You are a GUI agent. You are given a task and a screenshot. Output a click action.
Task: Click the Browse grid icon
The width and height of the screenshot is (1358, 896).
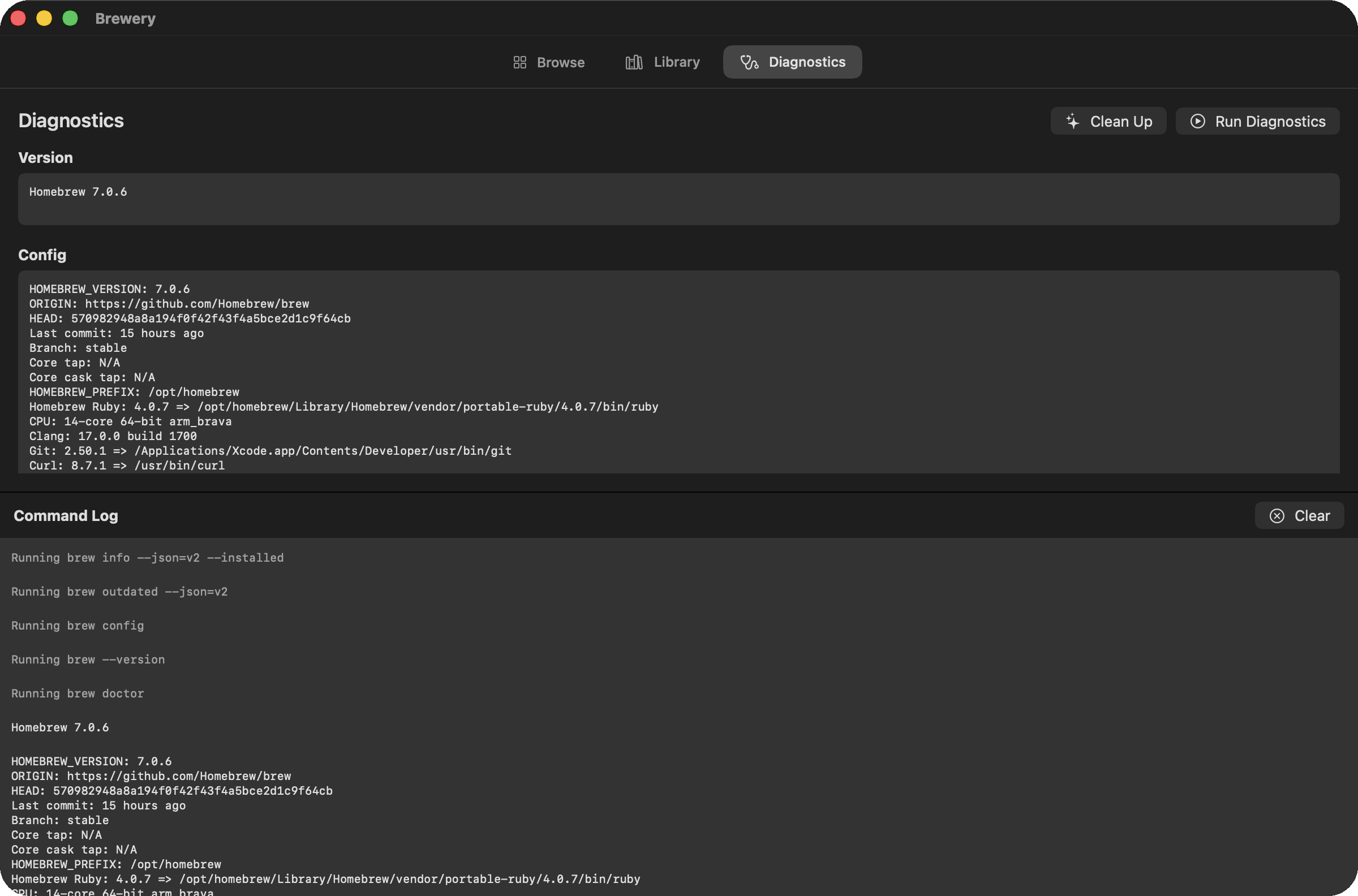click(x=519, y=62)
